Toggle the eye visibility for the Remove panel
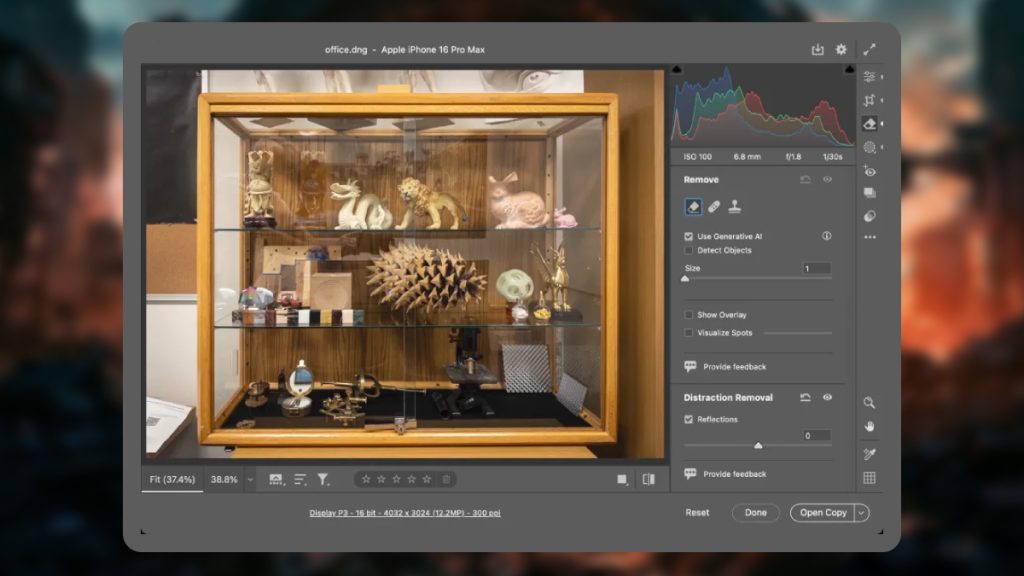 [826, 180]
